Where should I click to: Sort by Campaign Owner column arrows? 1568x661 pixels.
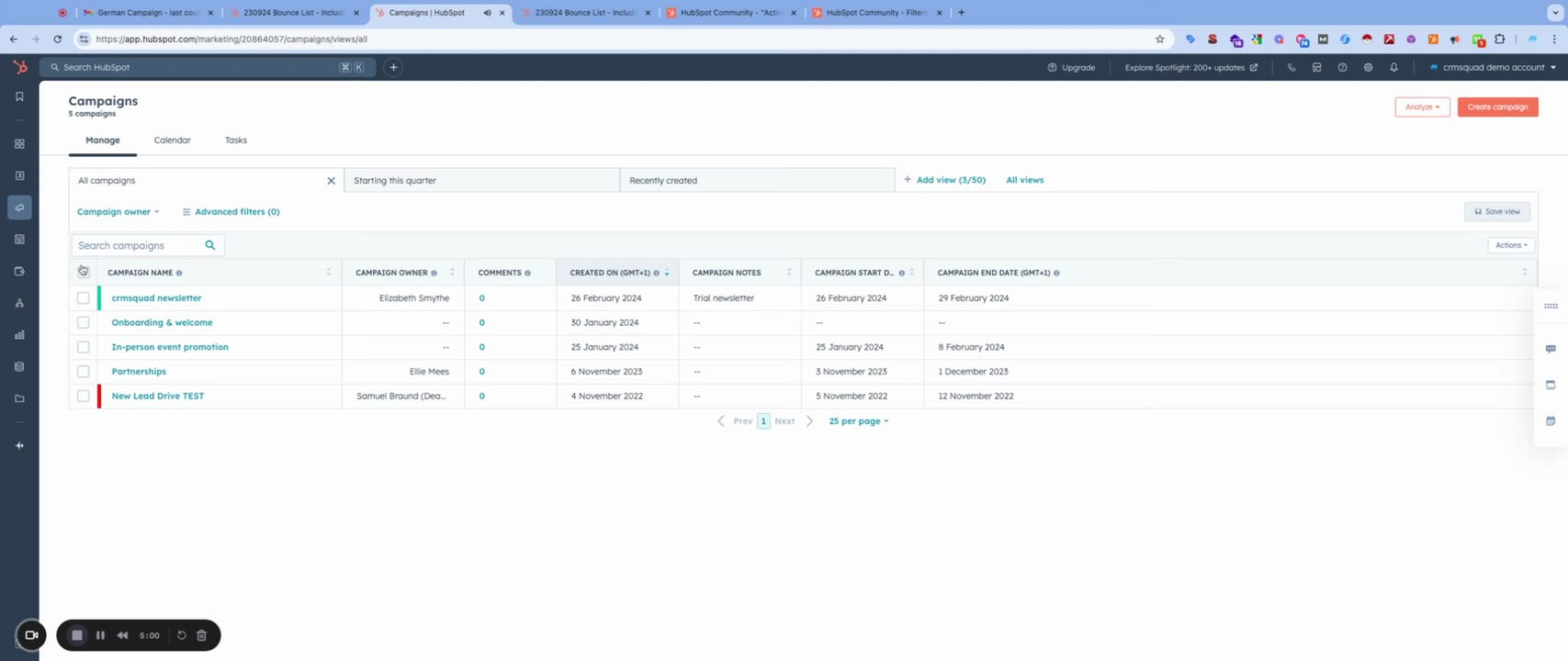tap(452, 273)
